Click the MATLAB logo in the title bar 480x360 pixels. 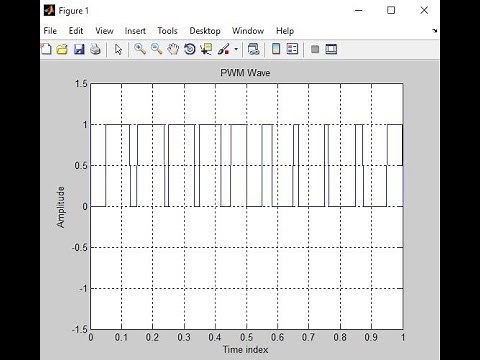click(x=49, y=10)
